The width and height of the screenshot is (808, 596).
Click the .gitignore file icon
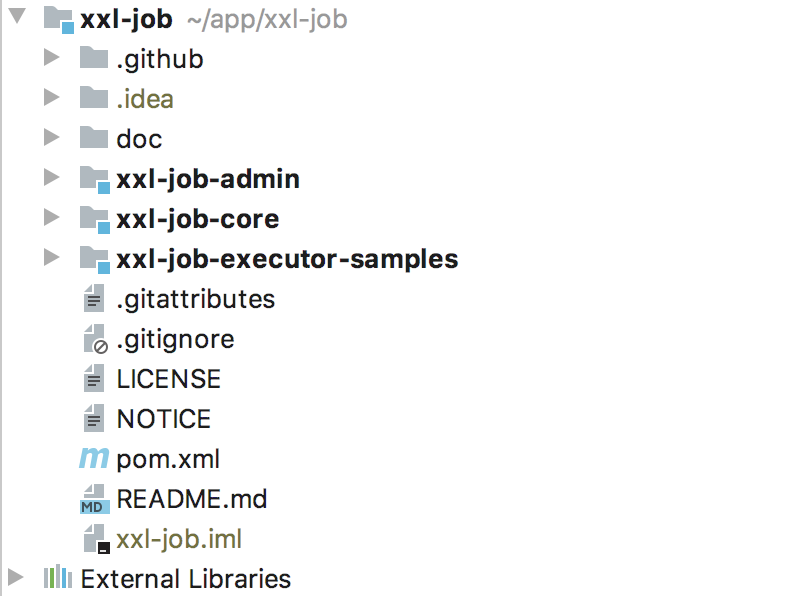95,339
